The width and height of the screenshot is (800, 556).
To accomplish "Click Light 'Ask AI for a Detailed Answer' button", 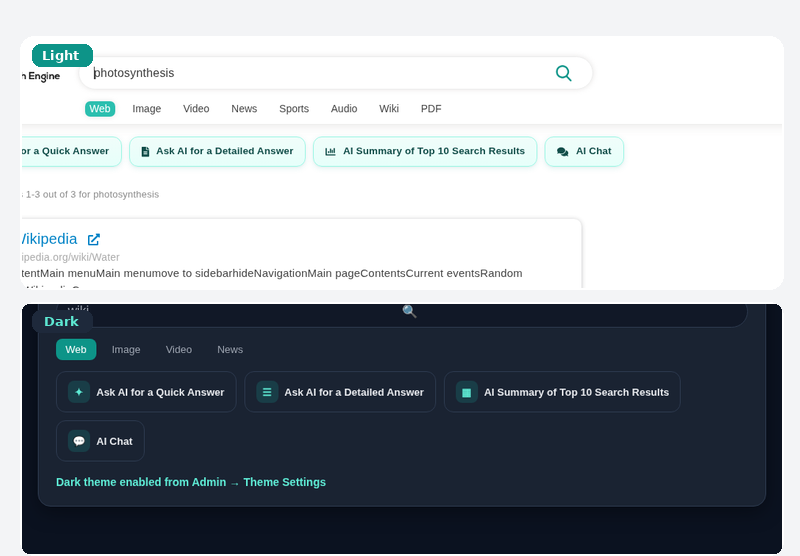I will 217,151.
